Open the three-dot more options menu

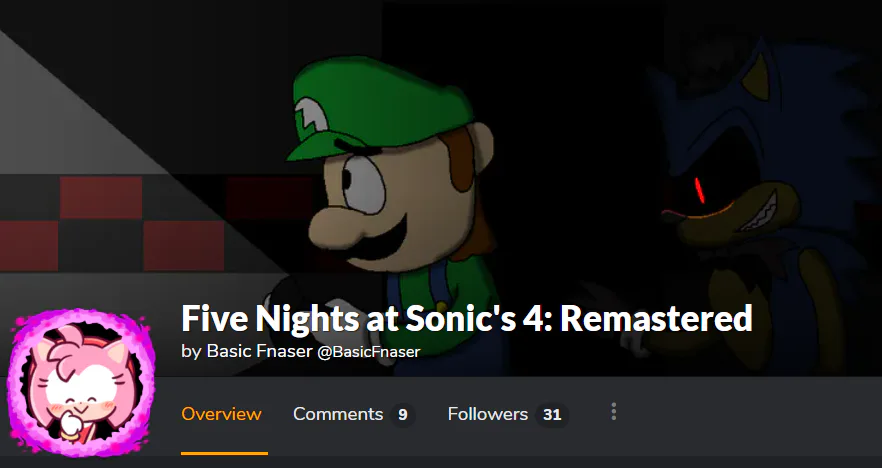(614, 412)
